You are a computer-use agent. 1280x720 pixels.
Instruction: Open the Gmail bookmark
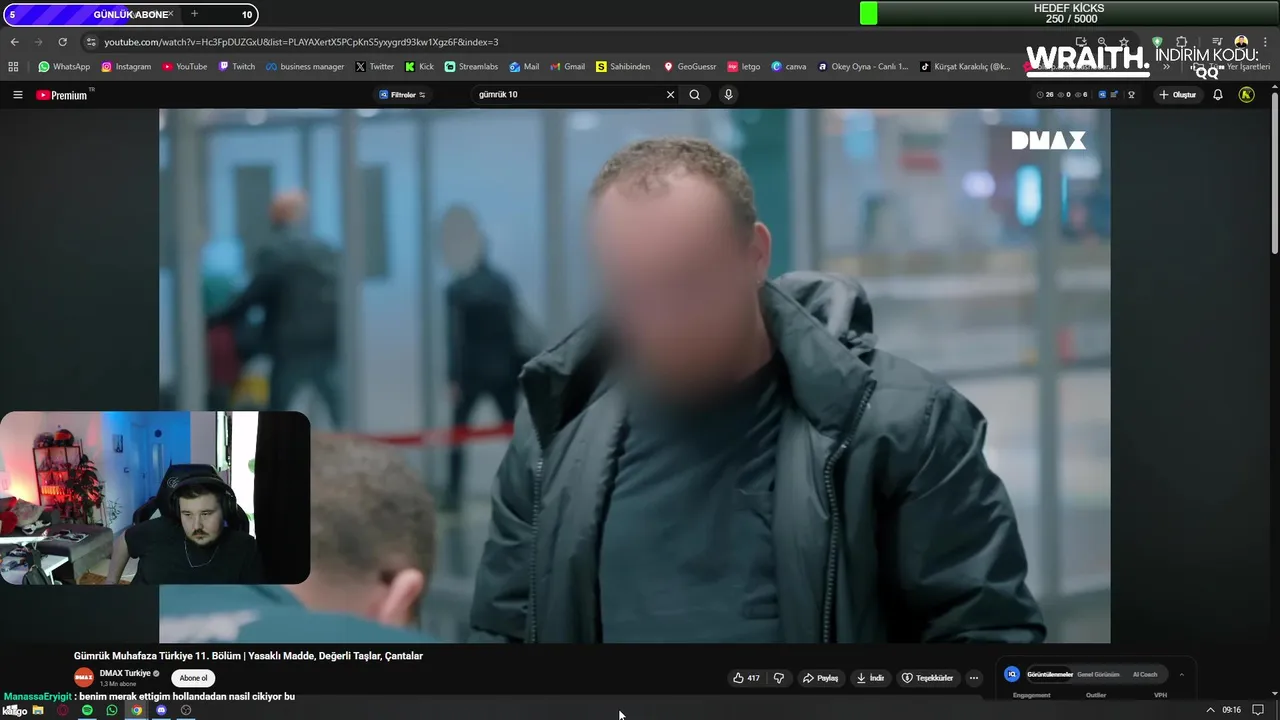[x=567, y=67]
